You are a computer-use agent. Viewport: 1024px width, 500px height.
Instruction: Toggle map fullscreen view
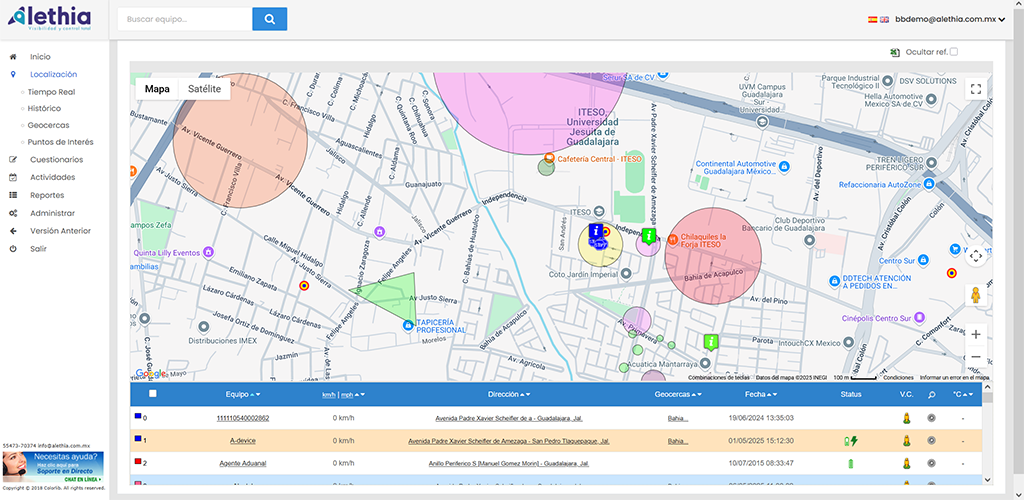point(976,89)
